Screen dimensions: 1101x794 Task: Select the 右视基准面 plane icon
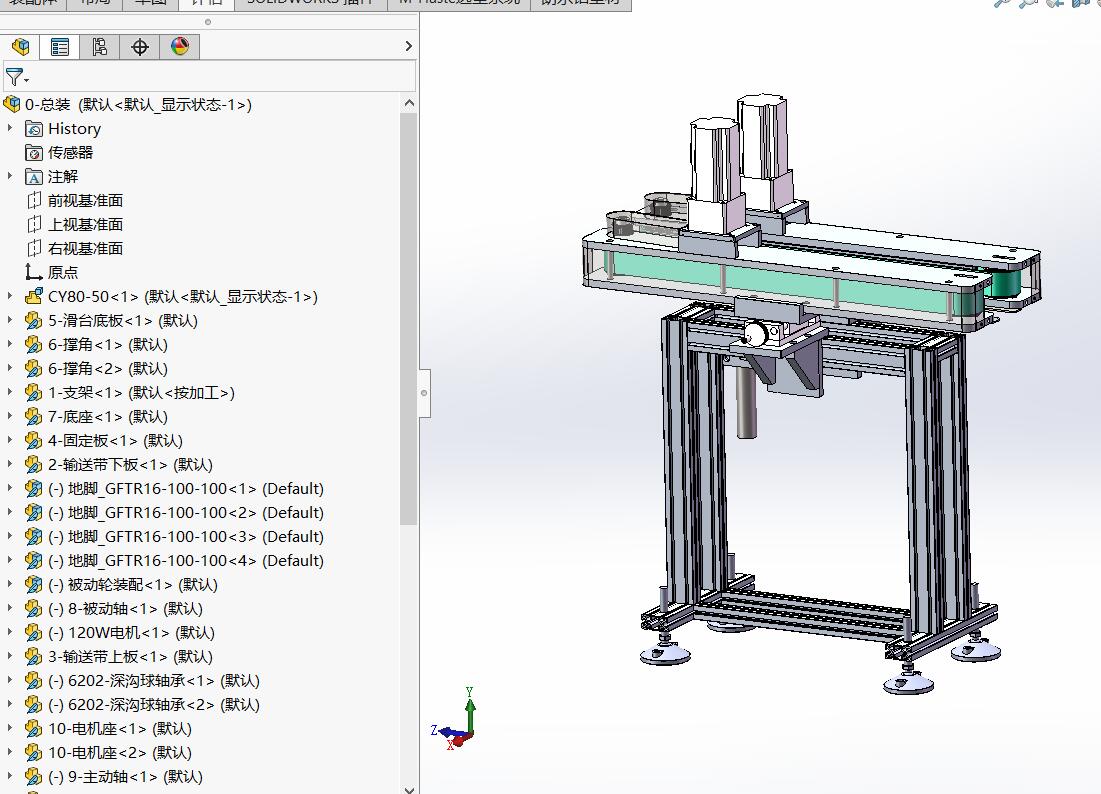click(34, 249)
